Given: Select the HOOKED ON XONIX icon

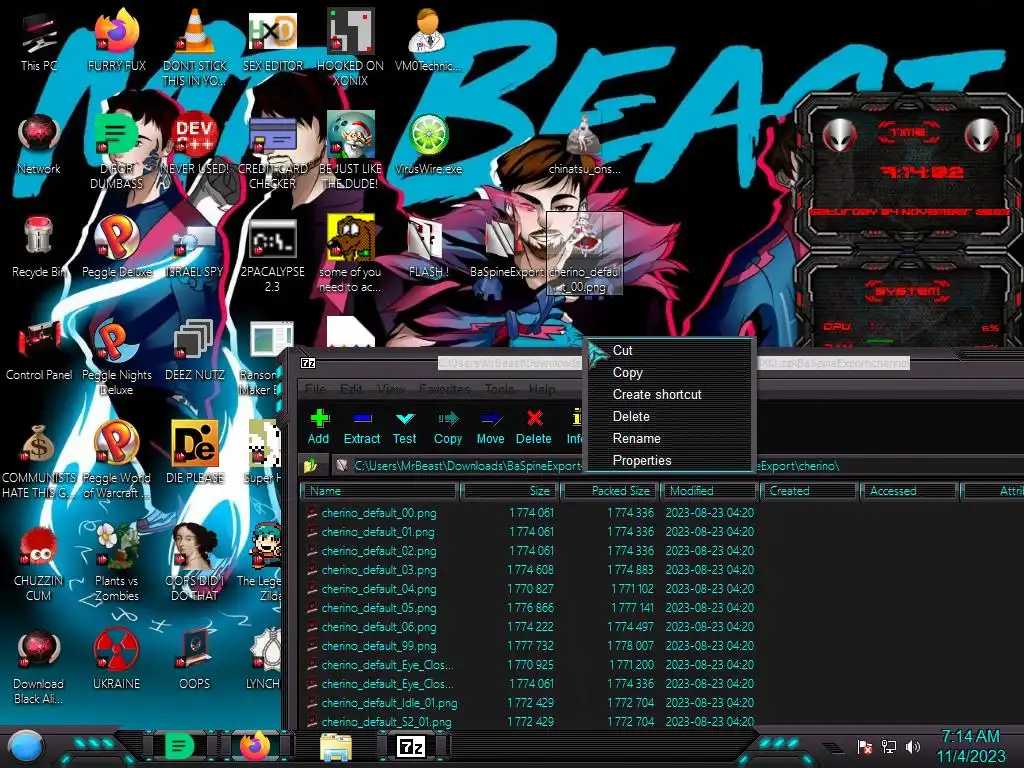Looking at the screenshot, I should [x=351, y=47].
